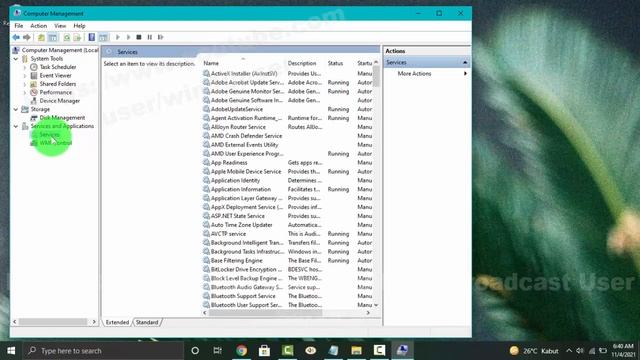Open the File menu

19,26
